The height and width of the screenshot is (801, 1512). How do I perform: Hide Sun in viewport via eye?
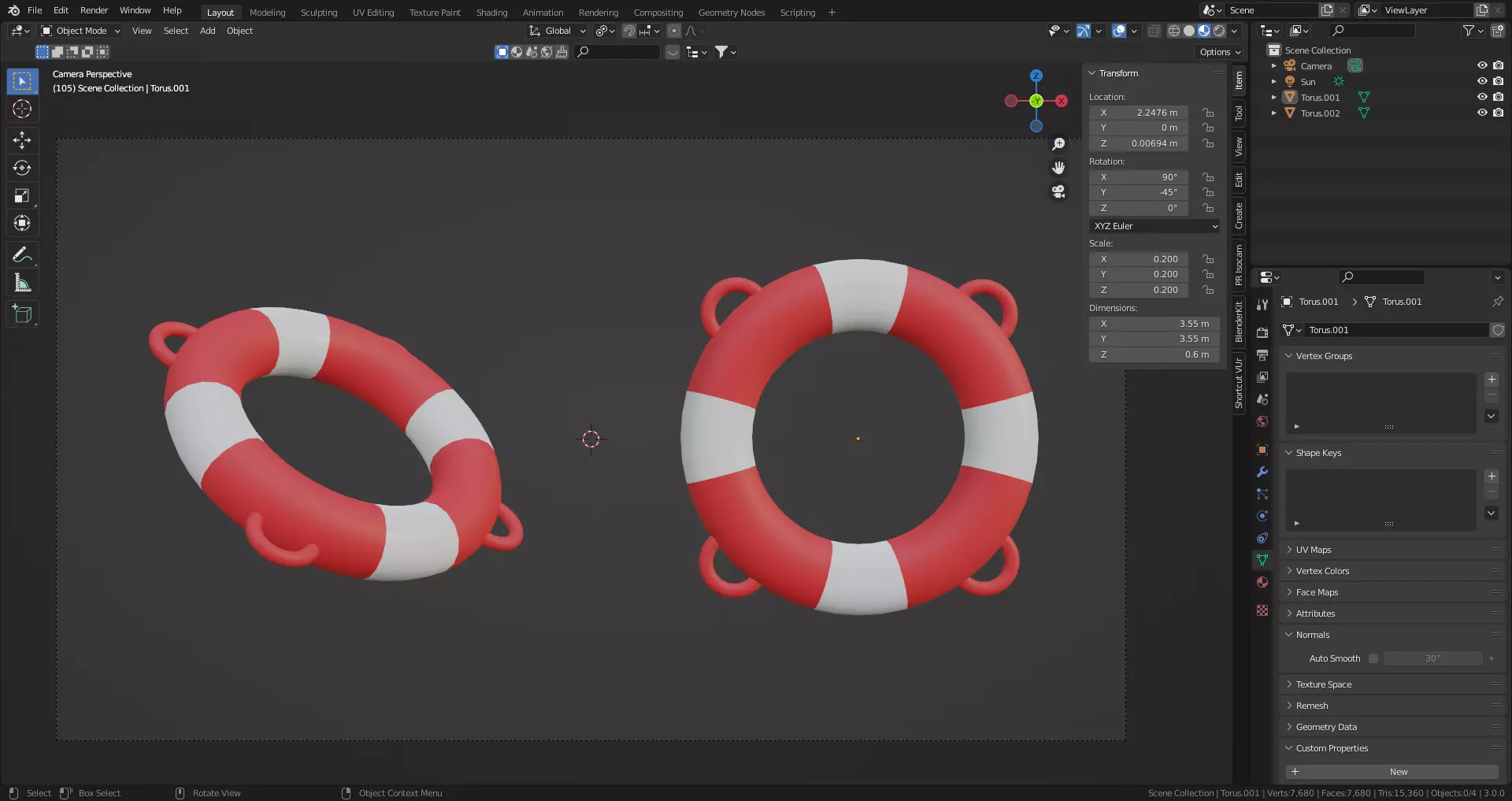point(1482,82)
